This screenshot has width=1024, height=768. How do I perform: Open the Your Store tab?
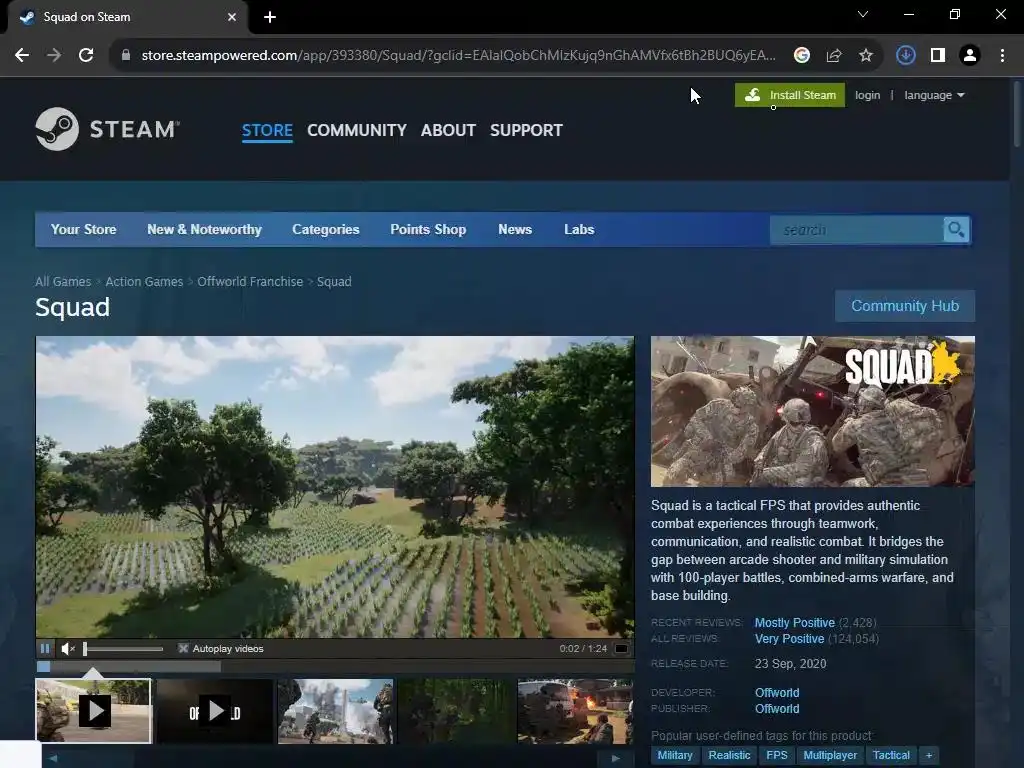[x=84, y=229]
